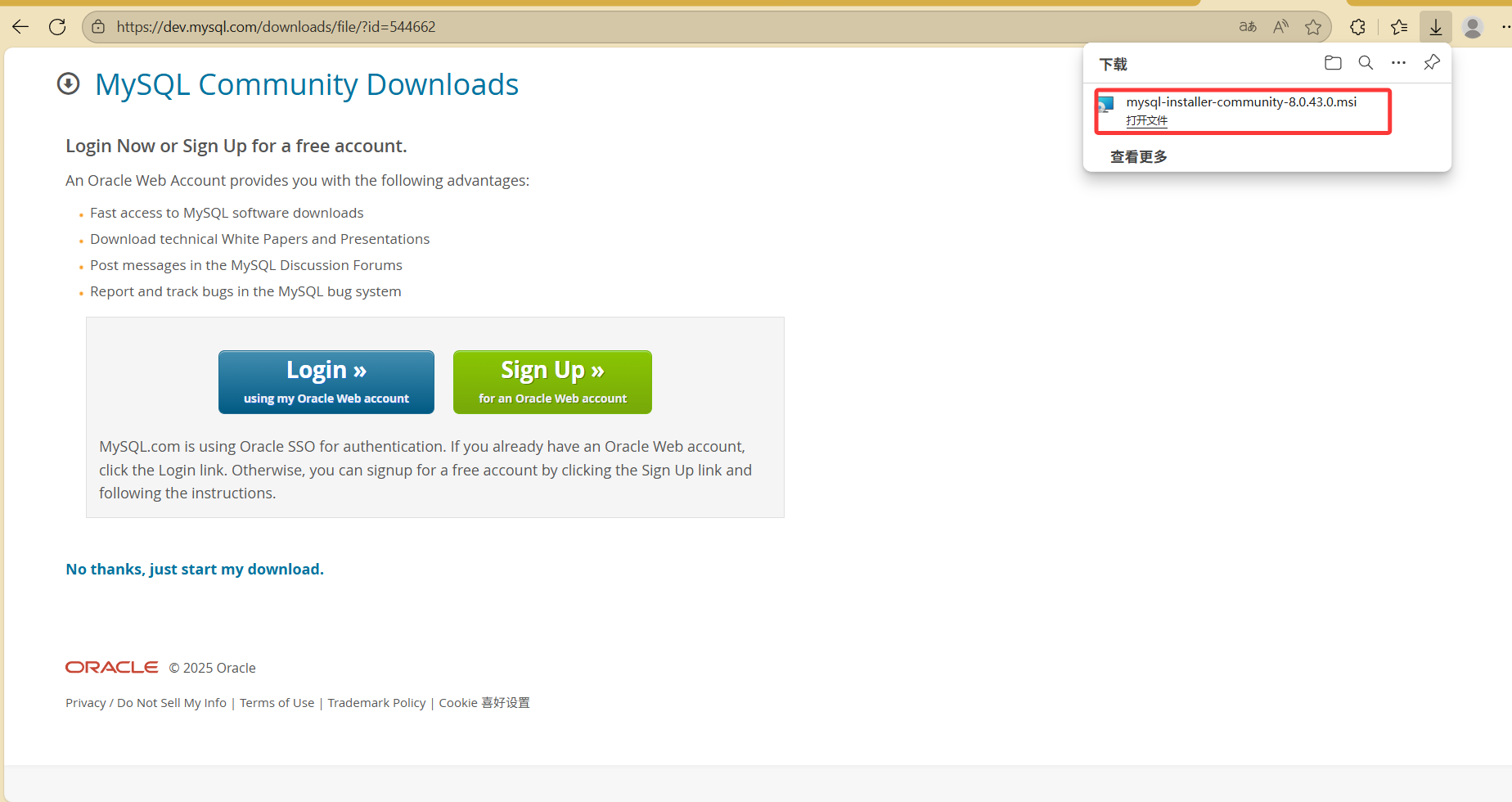
Task: Open more options in downloads panel
Action: pos(1399,63)
